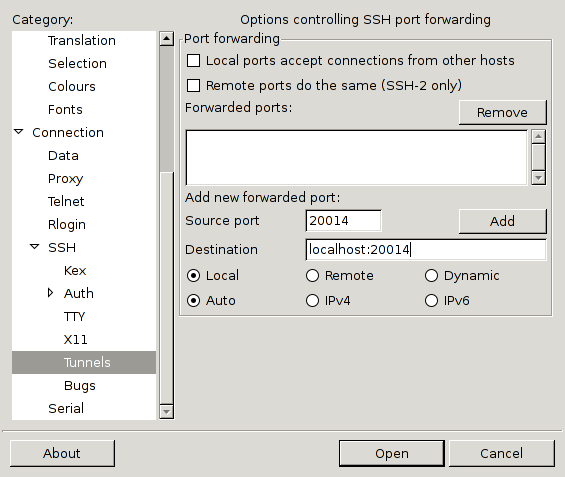
Task: Open the Kex category
Action: coord(75,271)
